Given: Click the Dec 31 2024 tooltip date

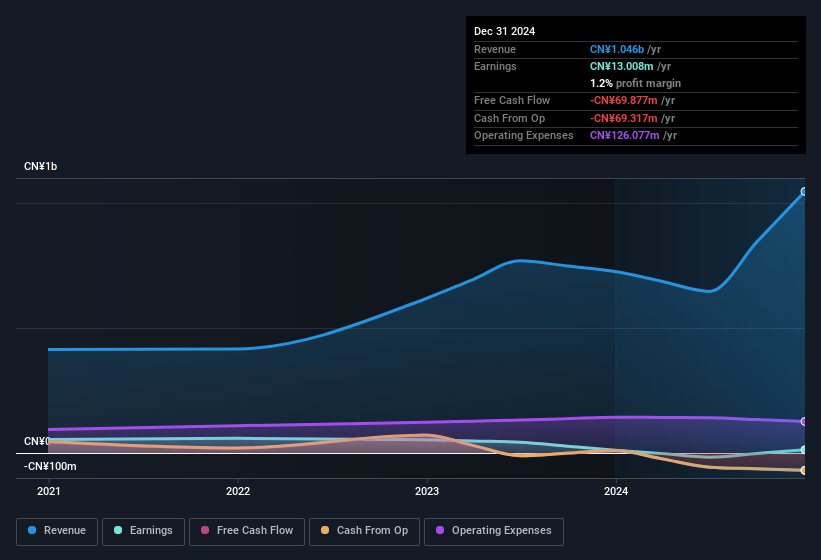Looking at the screenshot, I should click(504, 31).
